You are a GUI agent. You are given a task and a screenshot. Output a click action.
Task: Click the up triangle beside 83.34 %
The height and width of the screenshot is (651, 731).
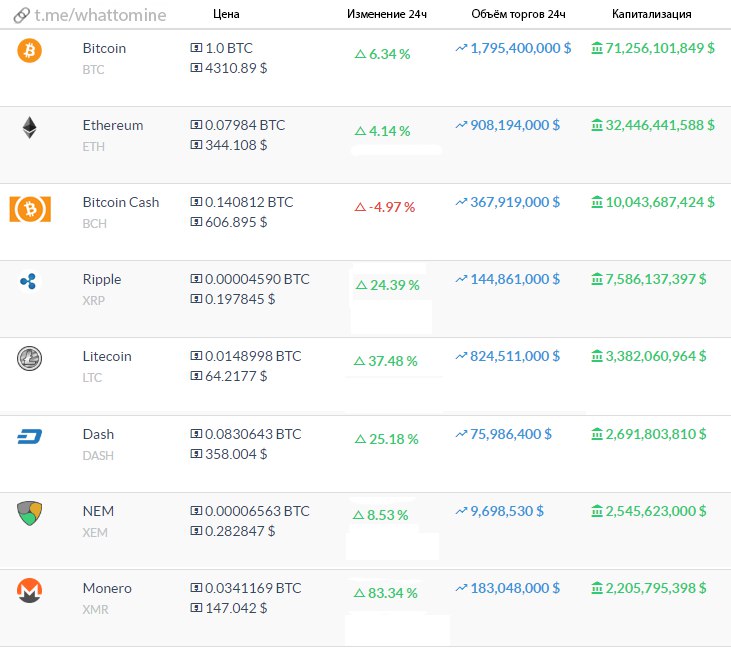(x=359, y=593)
